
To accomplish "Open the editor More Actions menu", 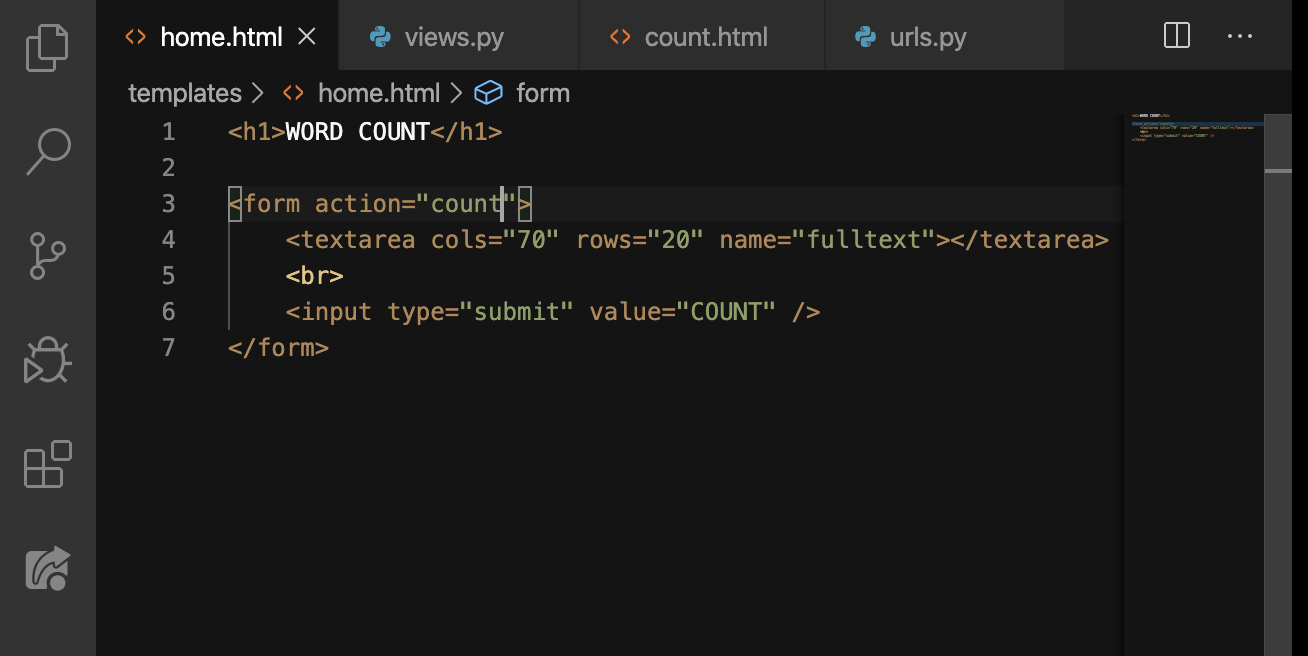I will point(1240,36).
